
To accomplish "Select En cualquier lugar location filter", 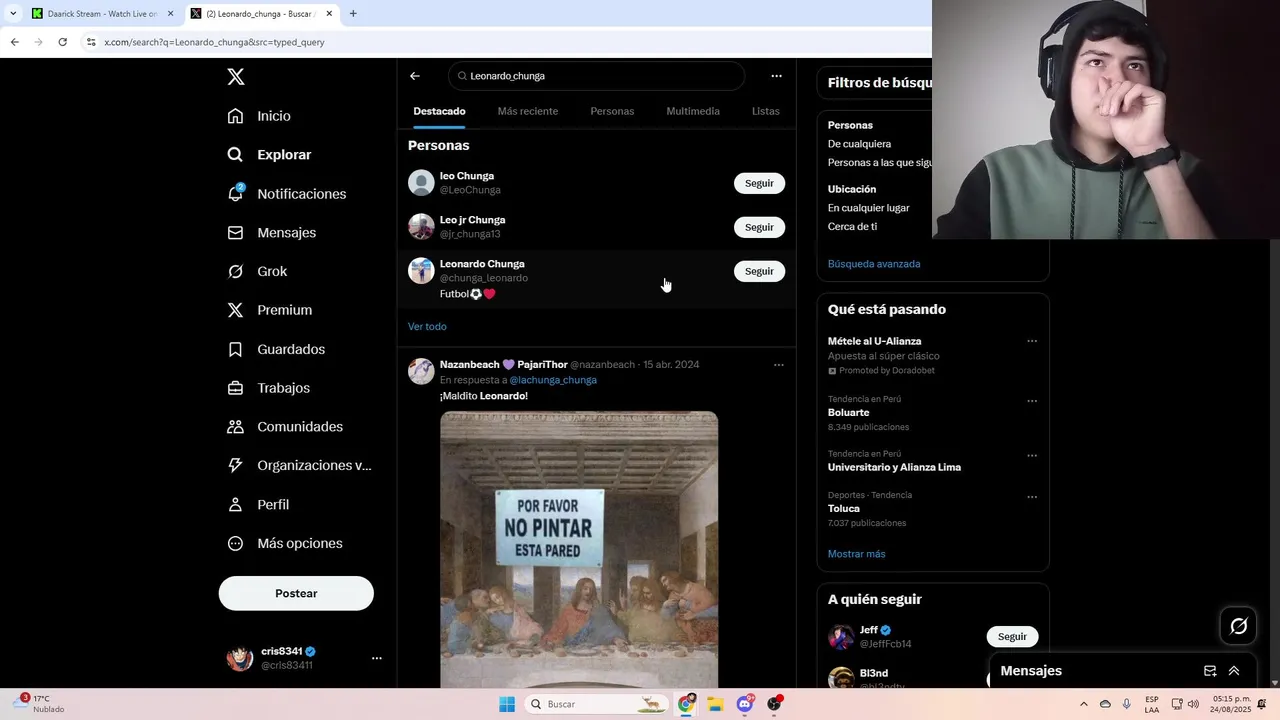I will 869,208.
